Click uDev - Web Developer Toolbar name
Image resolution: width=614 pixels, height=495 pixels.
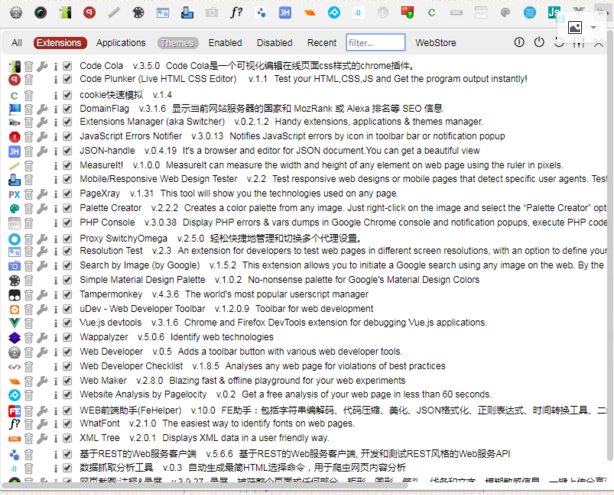click(x=142, y=309)
